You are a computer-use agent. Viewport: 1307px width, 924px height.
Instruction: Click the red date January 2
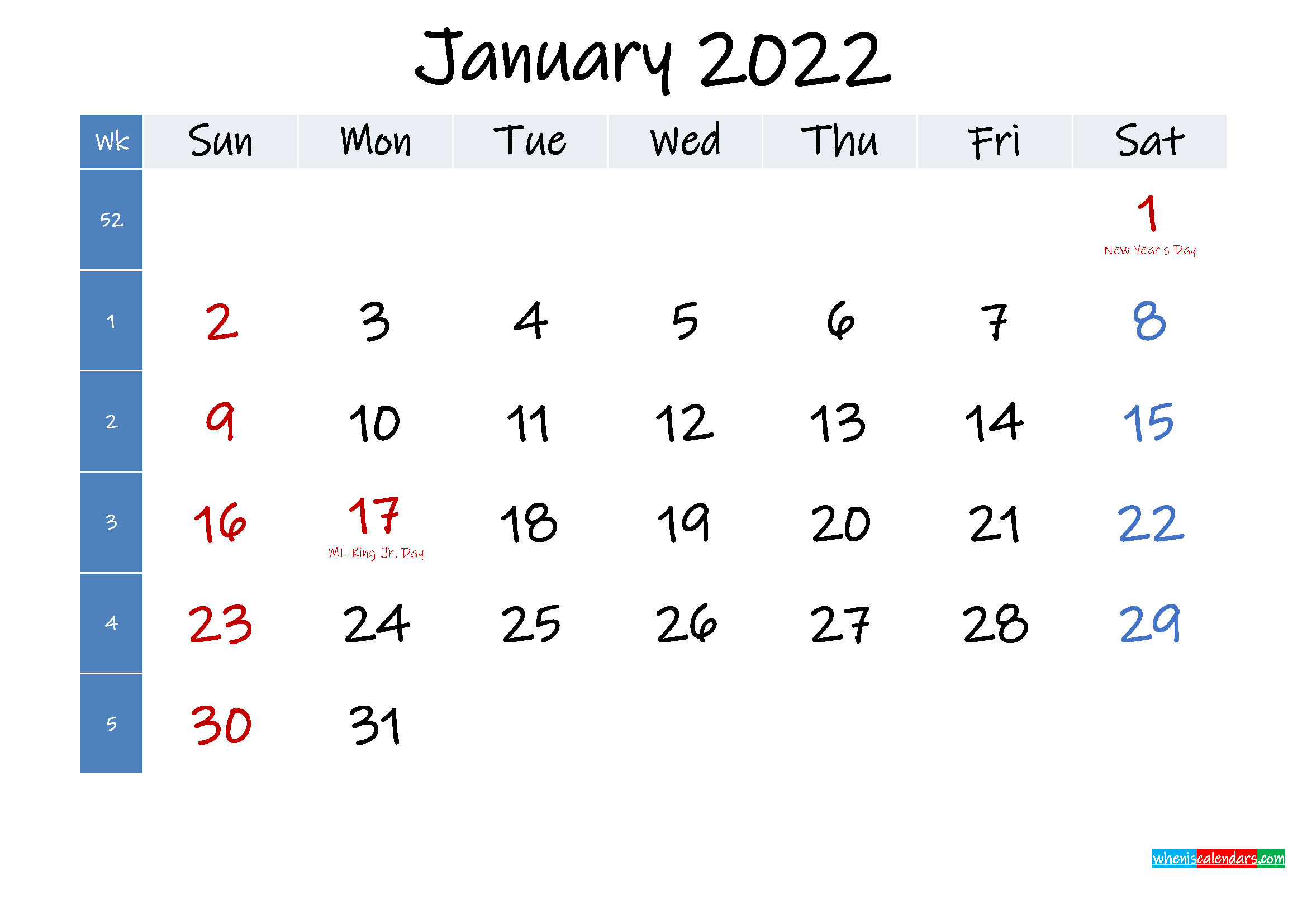click(x=220, y=320)
